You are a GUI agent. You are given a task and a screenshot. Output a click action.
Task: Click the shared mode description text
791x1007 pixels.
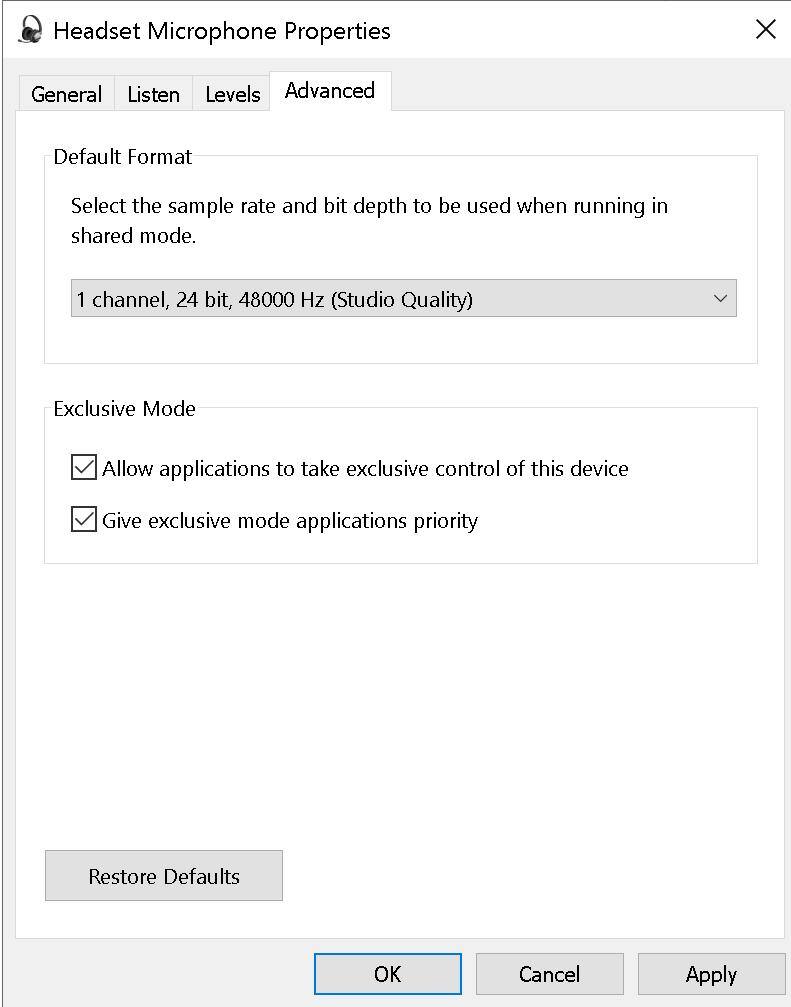click(x=368, y=221)
